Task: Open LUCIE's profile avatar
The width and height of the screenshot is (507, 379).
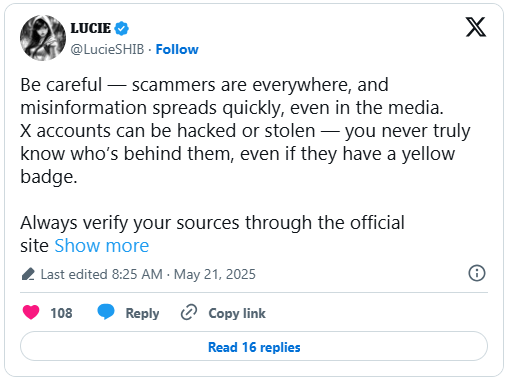Action: [x=43, y=38]
